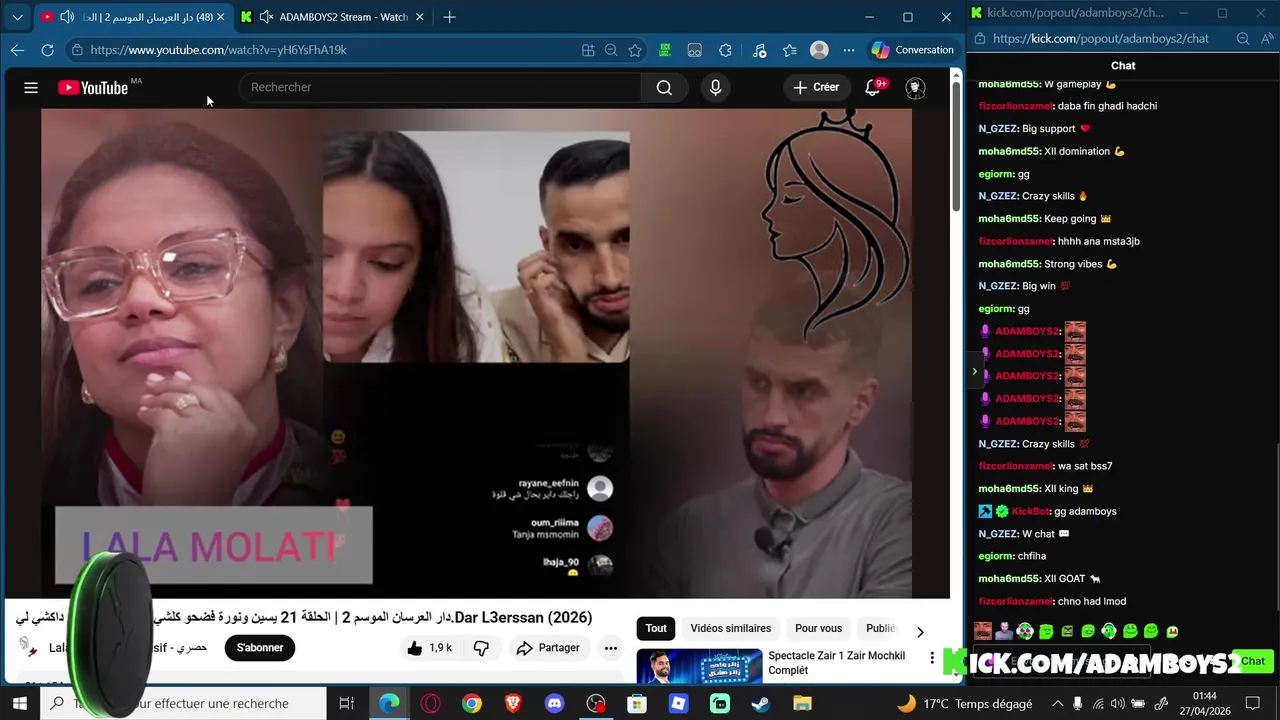The image size is (1280, 720).
Task: Open Microsoft Edge from the taskbar
Action: pyautogui.click(x=389, y=703)
